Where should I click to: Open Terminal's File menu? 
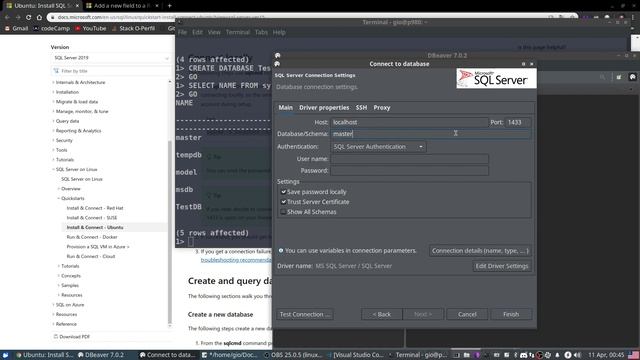click(182, 32)
